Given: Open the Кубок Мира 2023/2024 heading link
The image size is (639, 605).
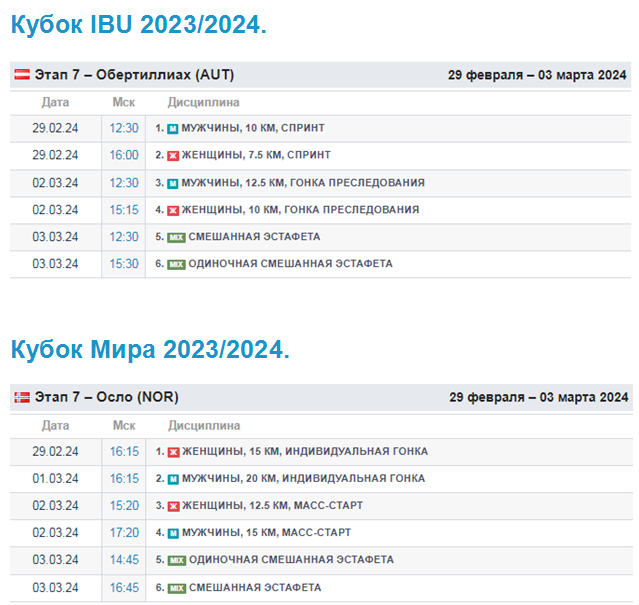Looking at the screenshot, I should point(150,350).
